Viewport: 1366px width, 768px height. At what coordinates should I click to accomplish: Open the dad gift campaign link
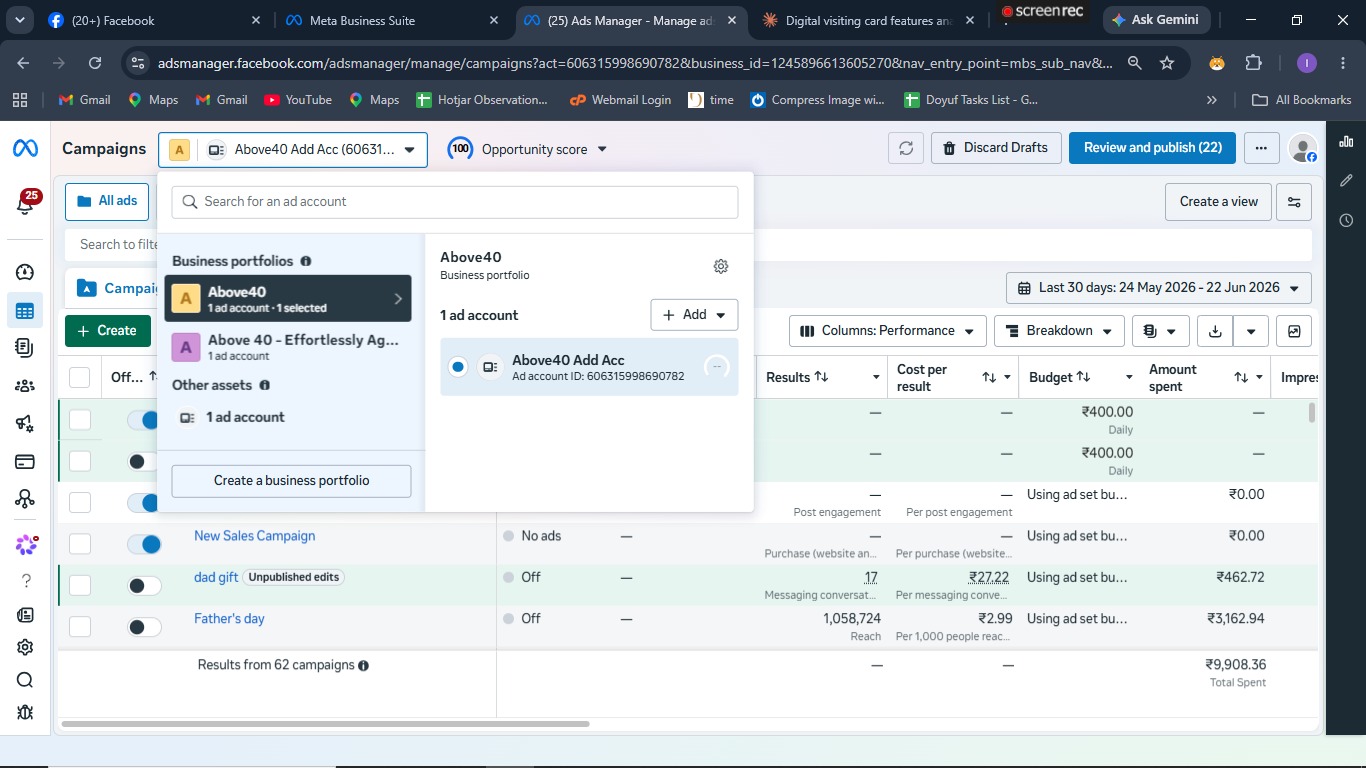tap(216, 577)
